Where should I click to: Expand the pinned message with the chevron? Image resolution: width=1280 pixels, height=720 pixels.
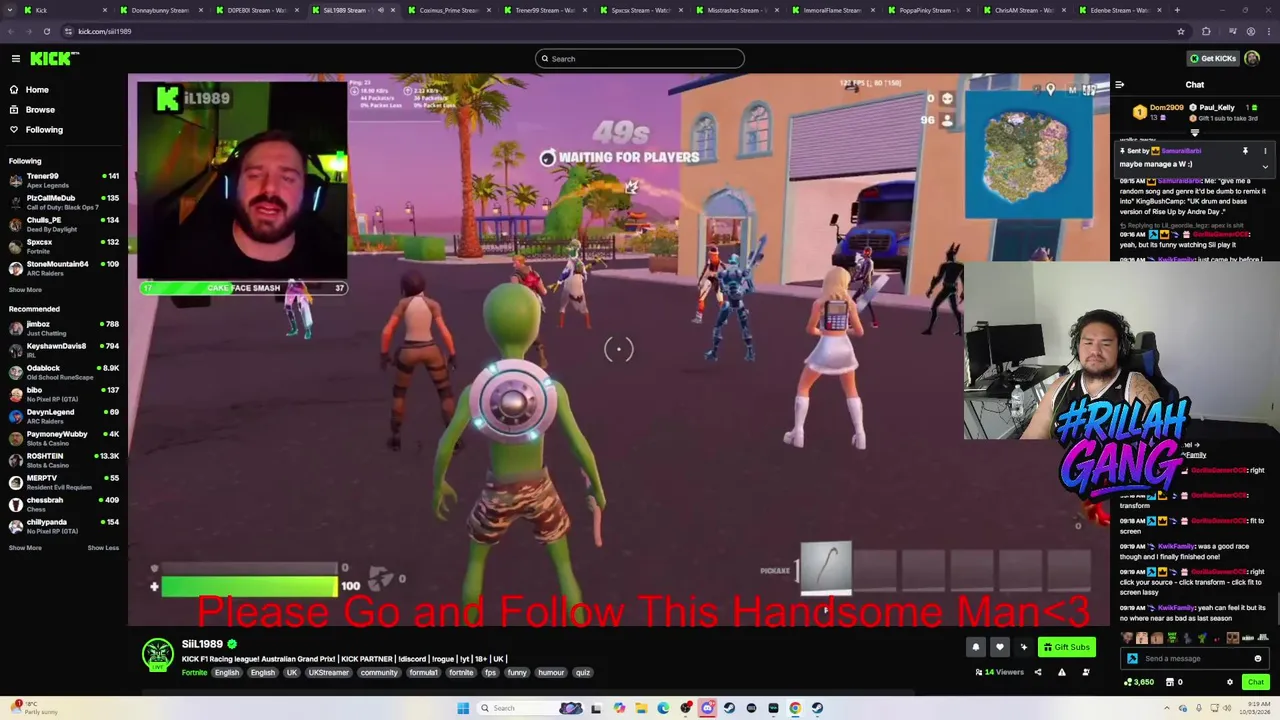pyautogui.click(x=1265, y=167)
